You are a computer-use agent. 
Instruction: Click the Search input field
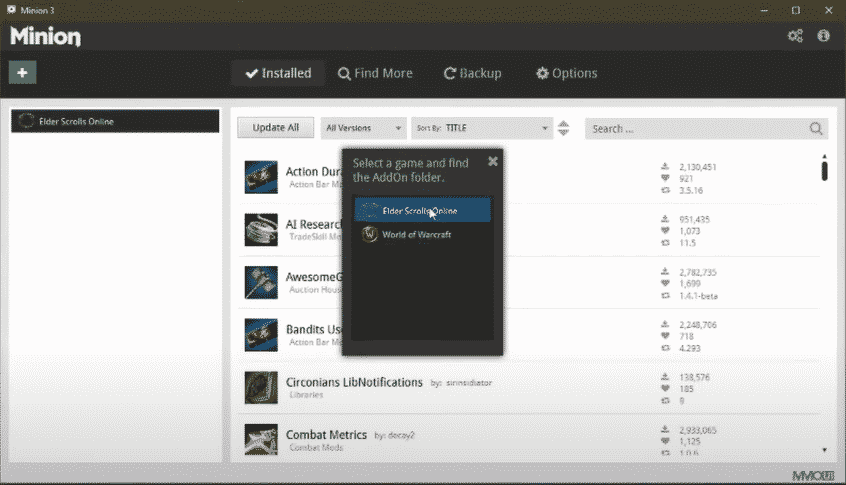pyautogui.click(x=695, y=128)
